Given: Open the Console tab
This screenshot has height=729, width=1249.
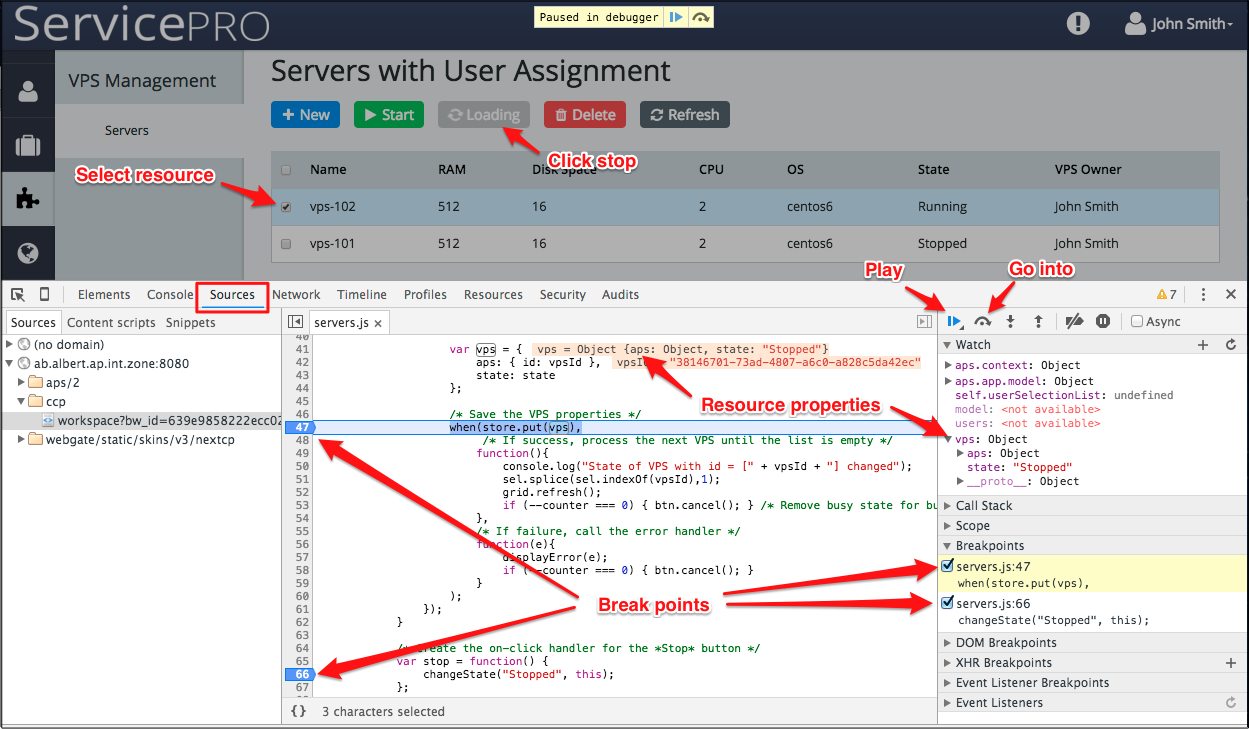Looking at the screenshot, I should tap(170, 295).
